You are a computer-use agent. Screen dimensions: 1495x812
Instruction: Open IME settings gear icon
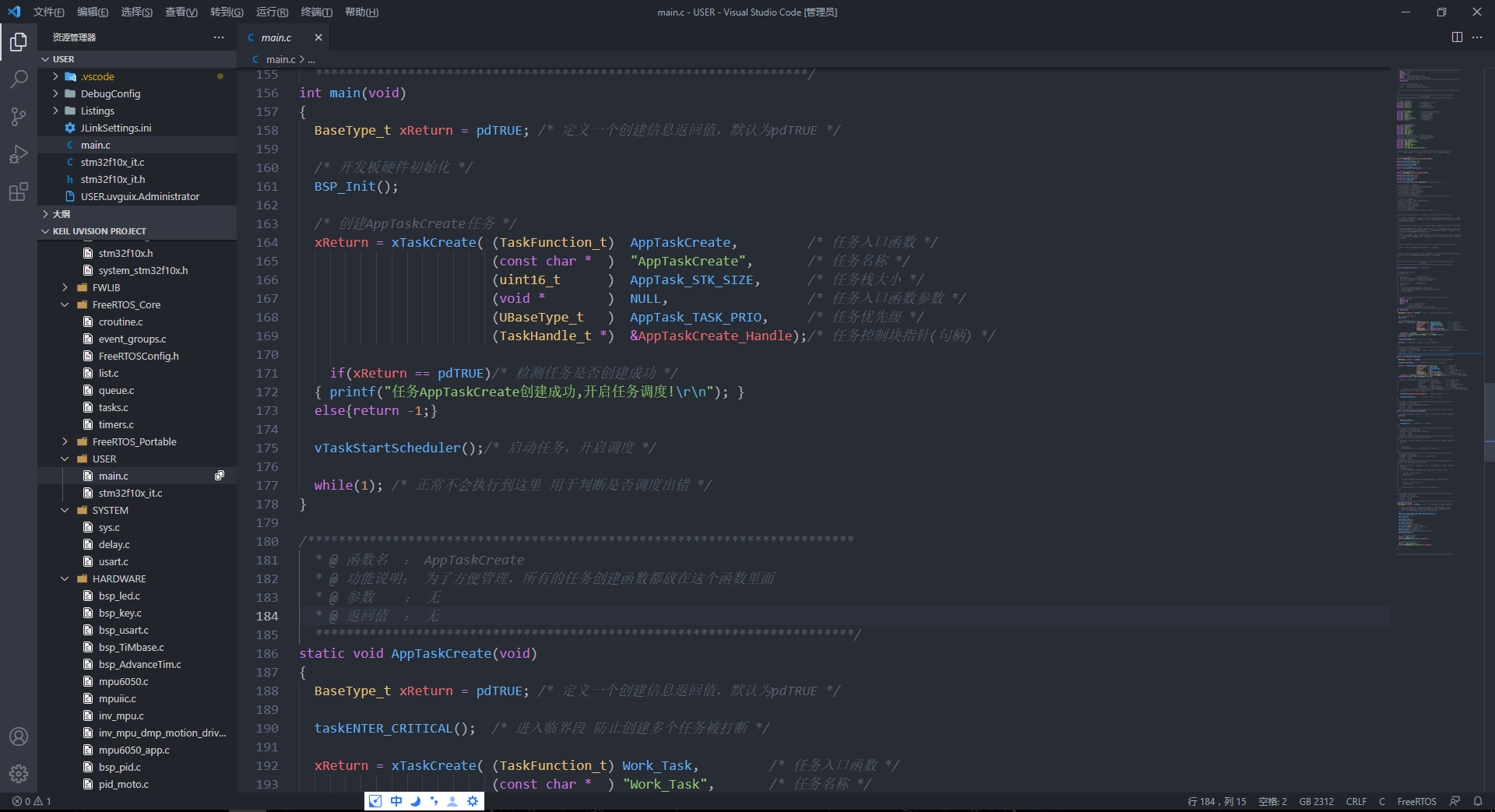click(473, 801)
